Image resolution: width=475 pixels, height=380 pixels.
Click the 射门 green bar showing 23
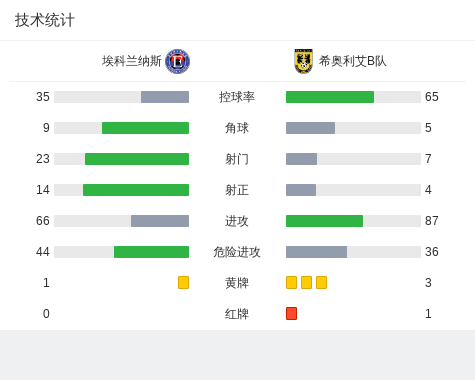137,159
